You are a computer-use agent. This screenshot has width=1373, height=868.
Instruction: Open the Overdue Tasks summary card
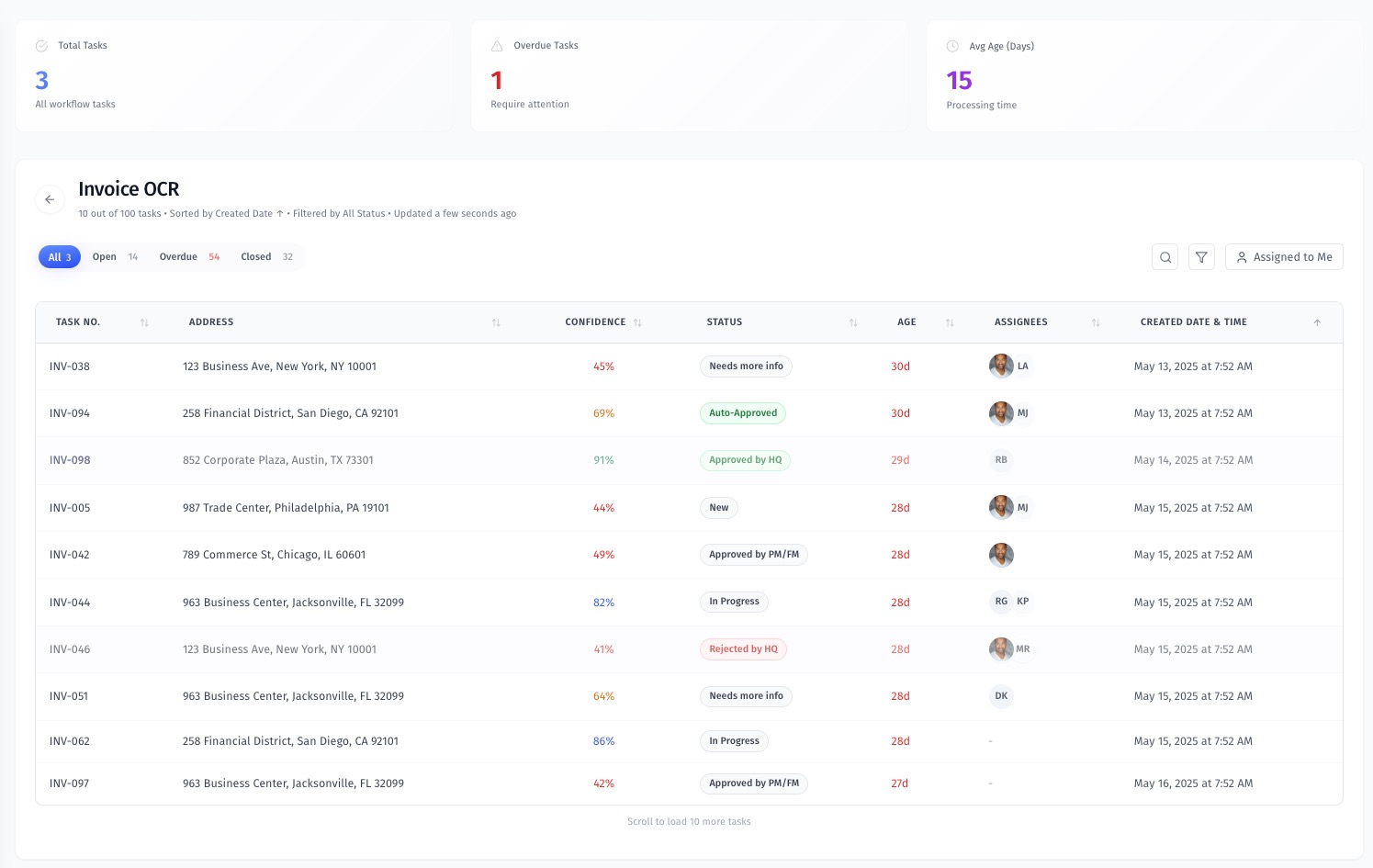click(x=689, y=76)
